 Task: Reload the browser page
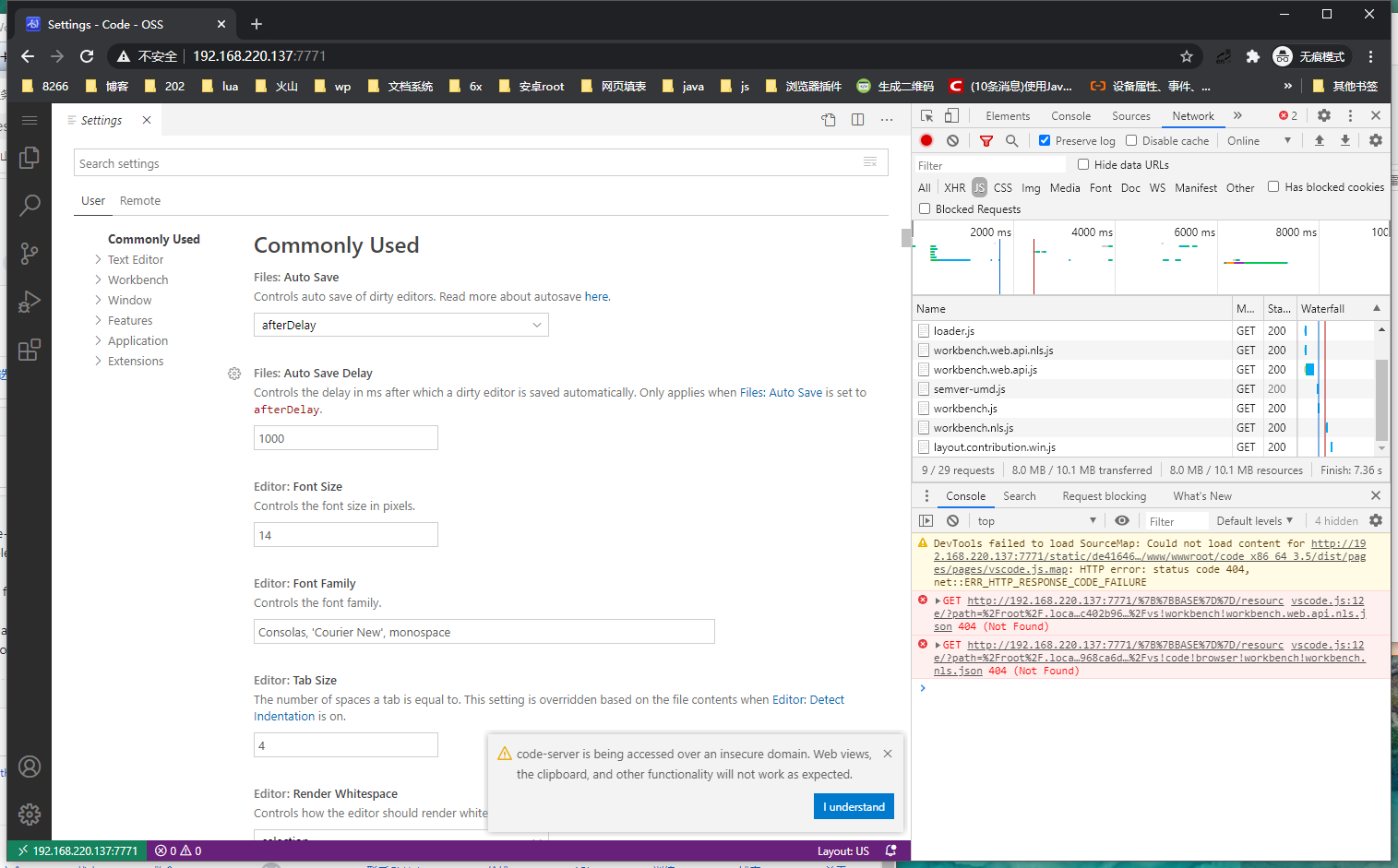tap(87, 56)
